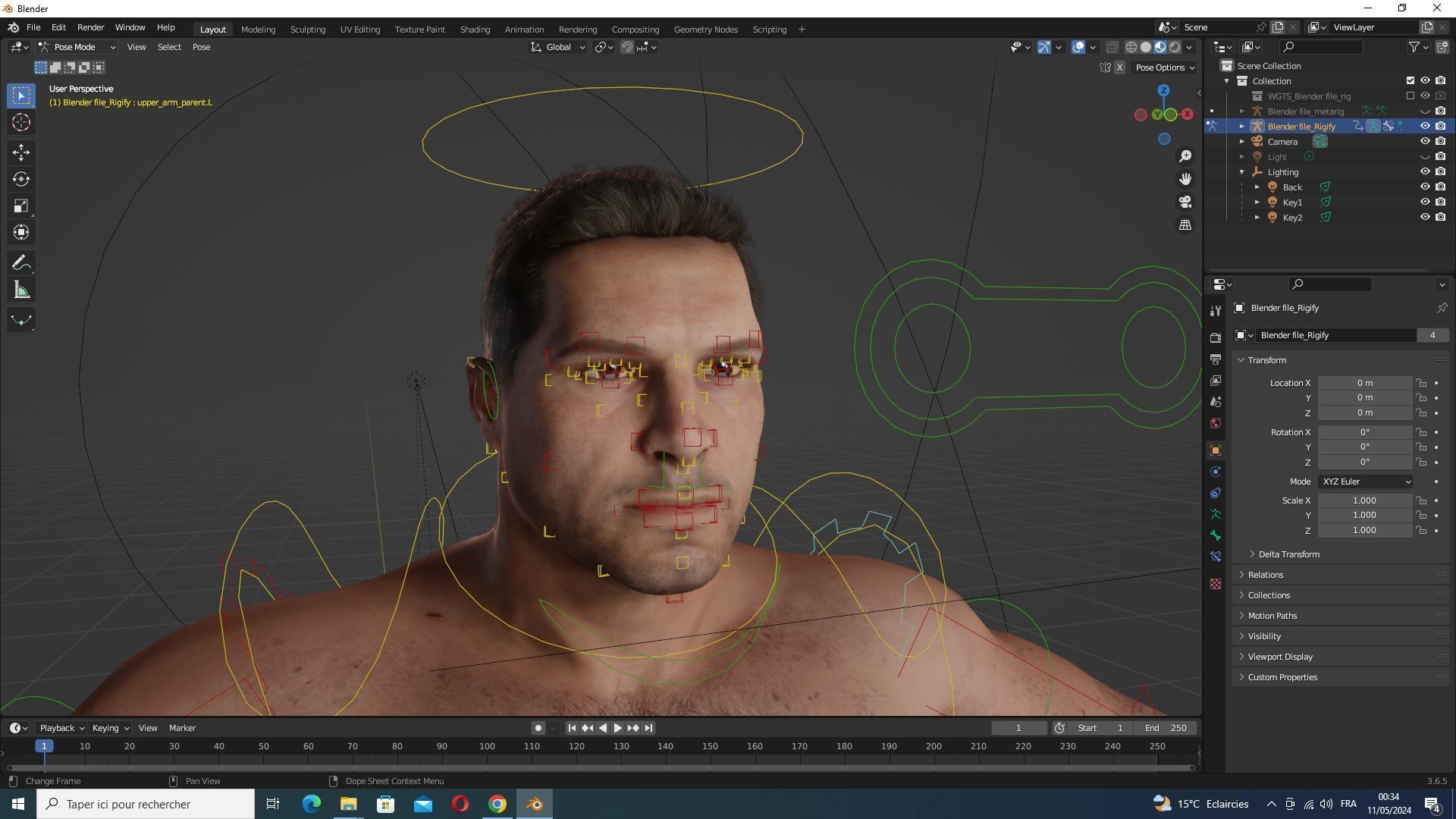The height and width of the screenshot is (819, 1456).
Task: Select the Annotate pencil tool
Action: tap(21, 263)
